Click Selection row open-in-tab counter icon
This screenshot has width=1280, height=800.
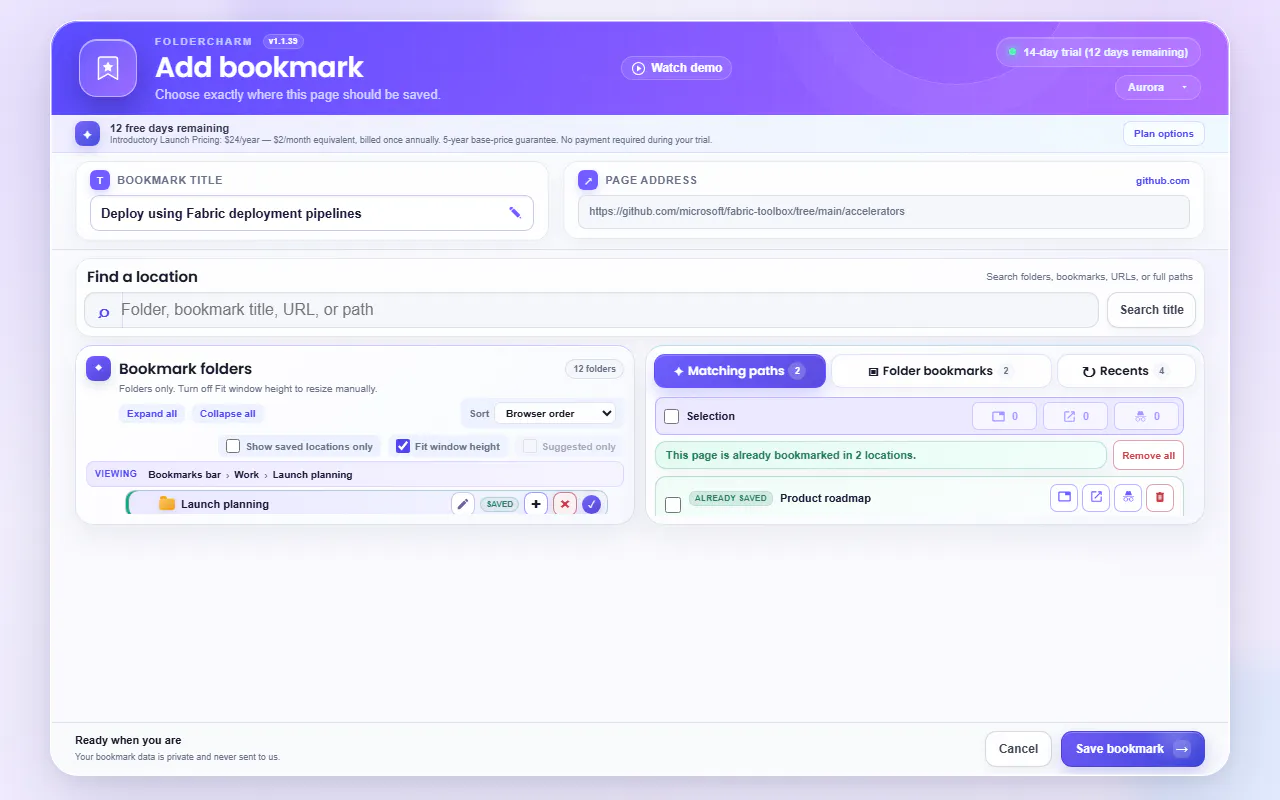[1005, 416]
